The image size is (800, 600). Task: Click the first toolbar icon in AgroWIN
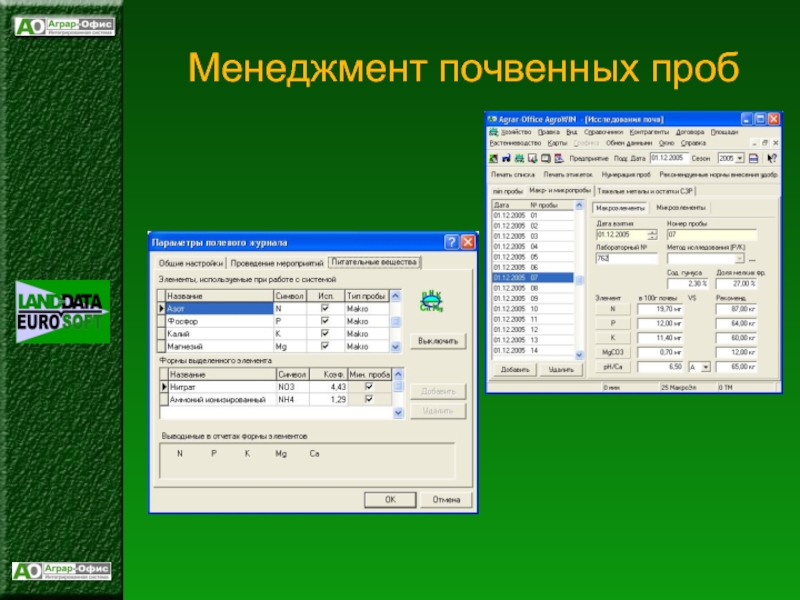coord(493,158)
